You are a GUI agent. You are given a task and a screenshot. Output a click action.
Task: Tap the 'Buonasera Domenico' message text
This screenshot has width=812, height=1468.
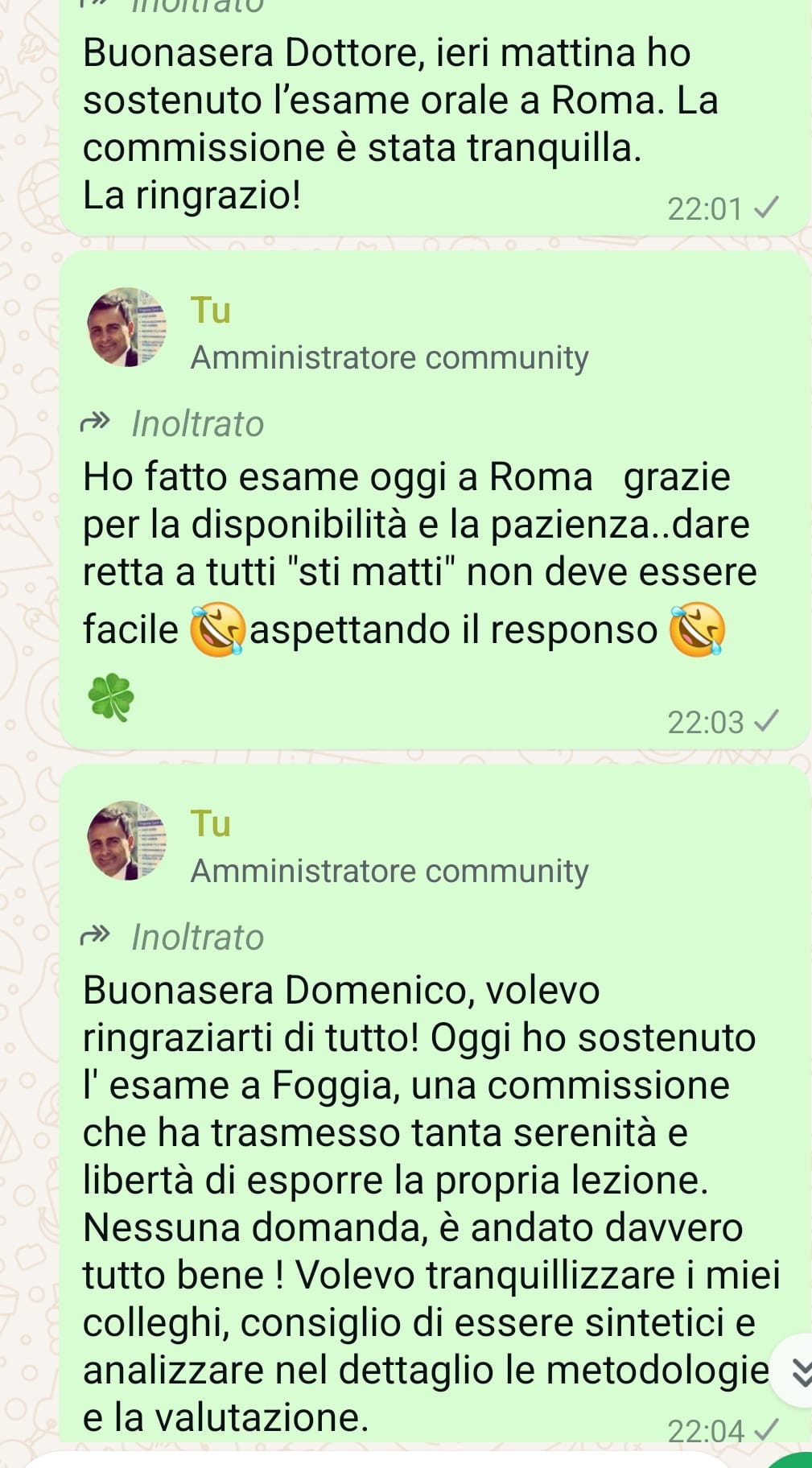pos(431,1204)
